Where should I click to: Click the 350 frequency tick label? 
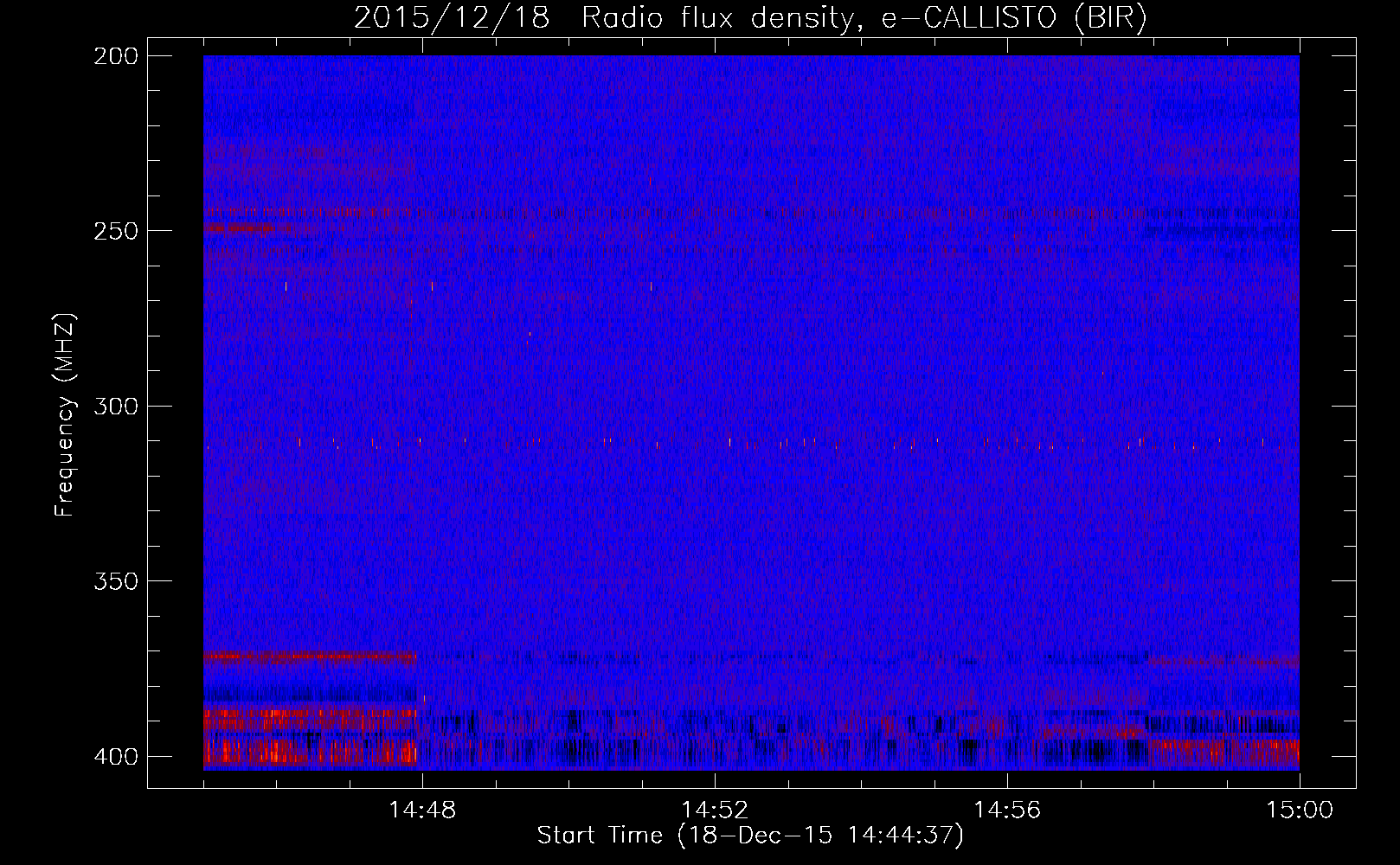[115, 581]
